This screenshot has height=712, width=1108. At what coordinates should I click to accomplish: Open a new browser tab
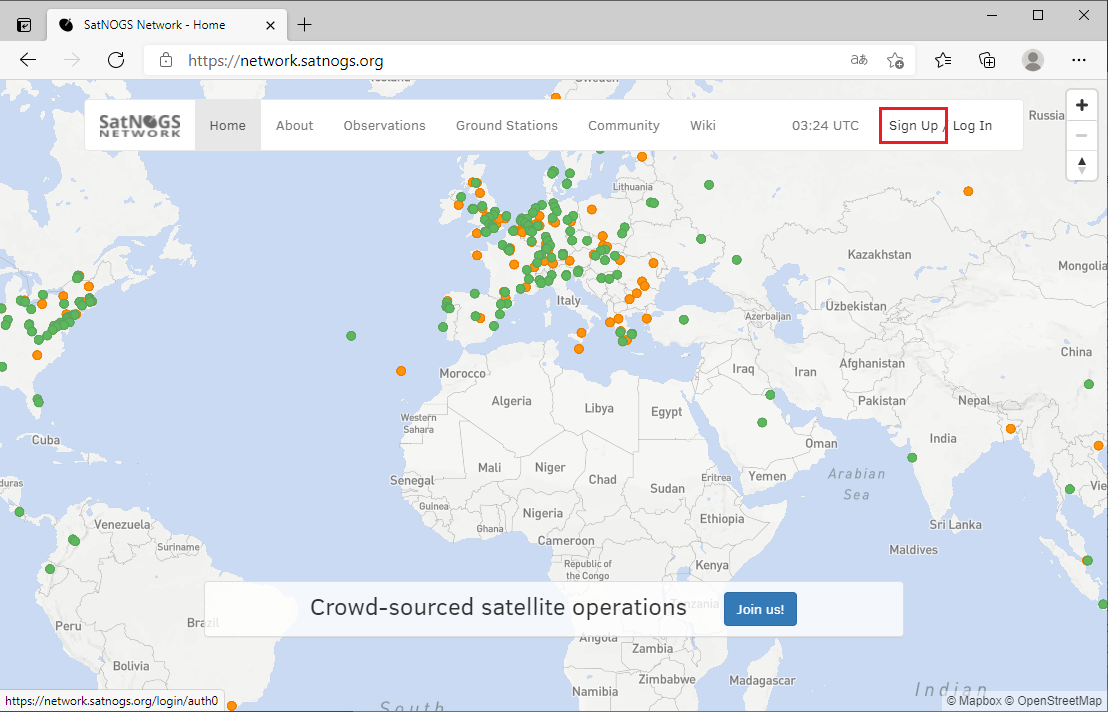(x=305, y=24)
